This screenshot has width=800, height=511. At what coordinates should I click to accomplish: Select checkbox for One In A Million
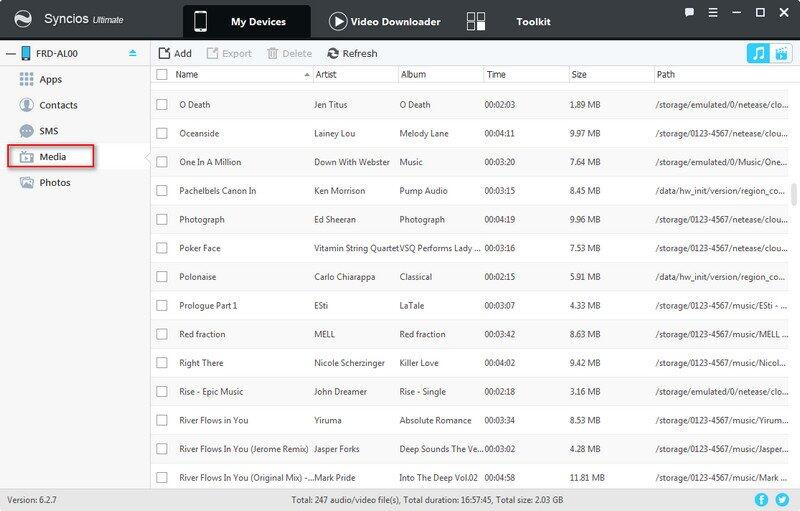point(162,162)
